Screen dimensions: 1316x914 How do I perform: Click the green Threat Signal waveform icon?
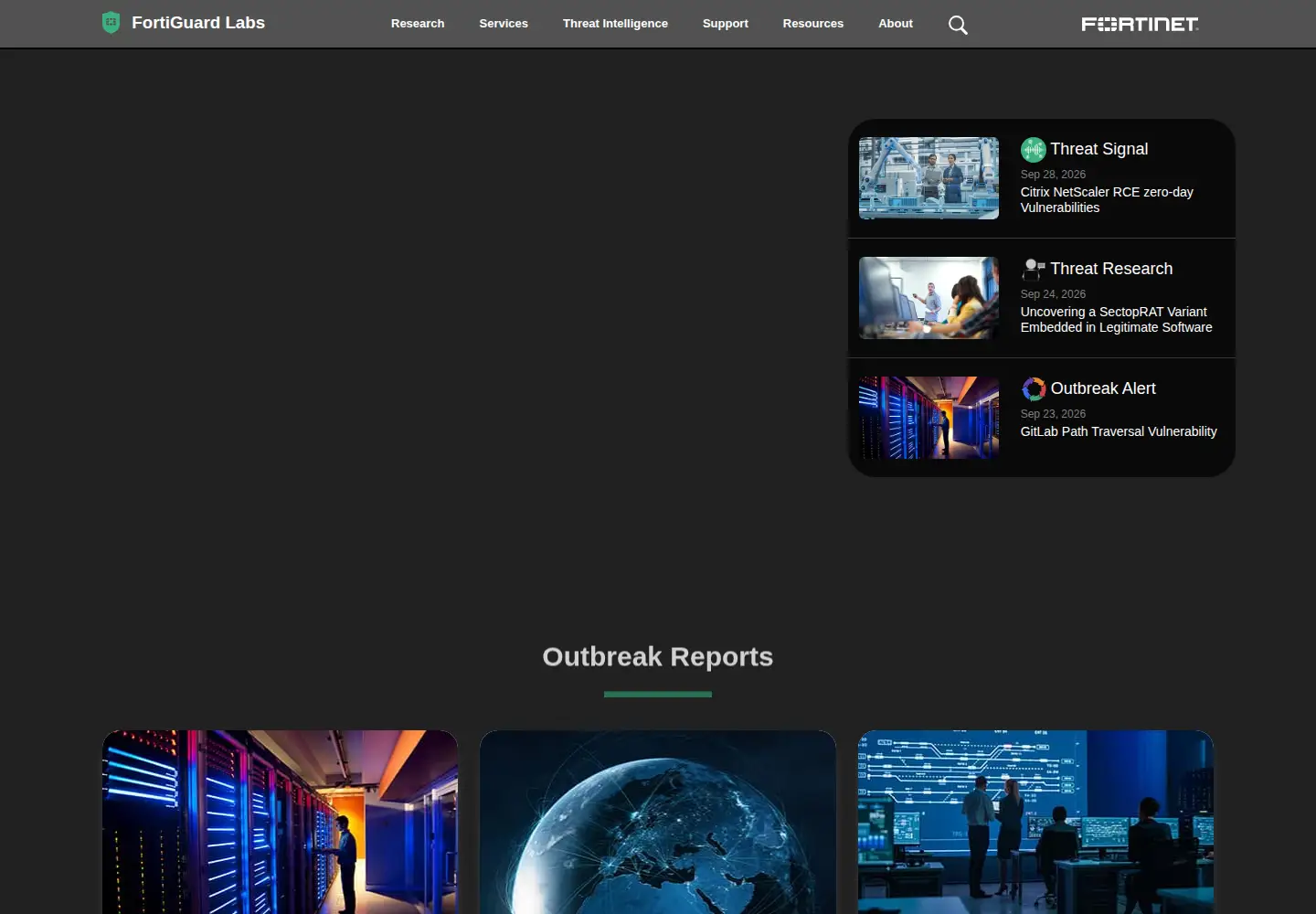tap(1034, 149)
